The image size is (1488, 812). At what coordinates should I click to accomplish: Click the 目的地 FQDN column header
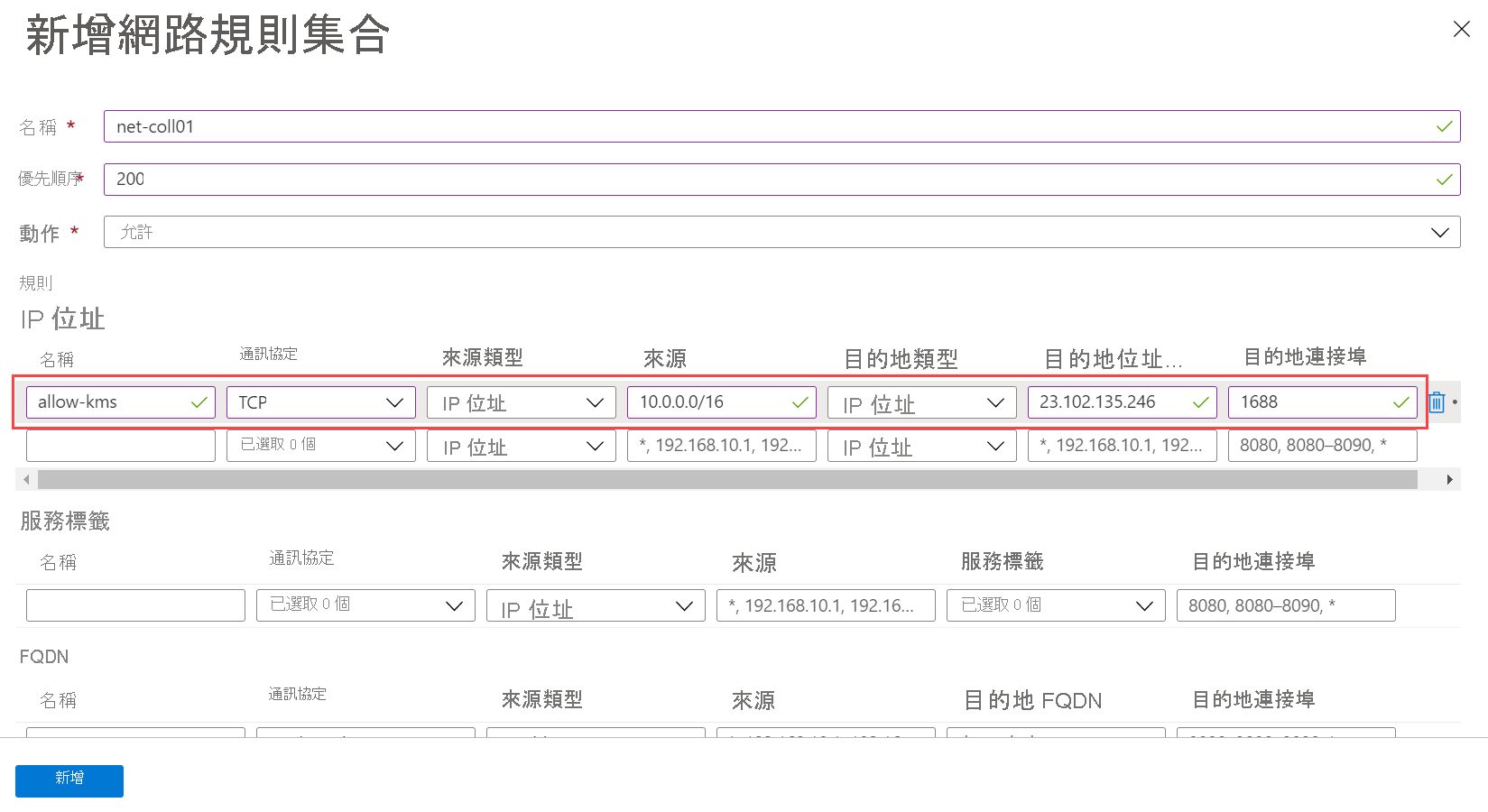[x=1033, y=700]
